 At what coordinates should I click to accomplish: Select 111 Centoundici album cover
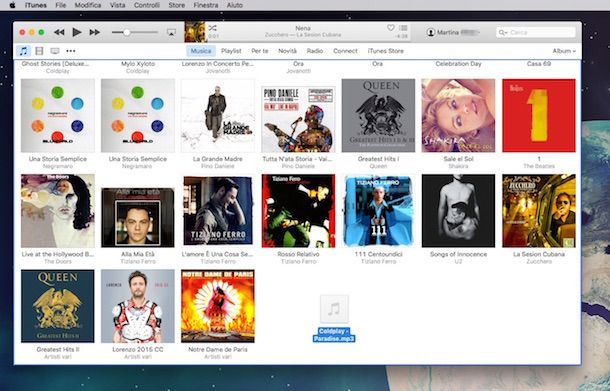point(378,211)
